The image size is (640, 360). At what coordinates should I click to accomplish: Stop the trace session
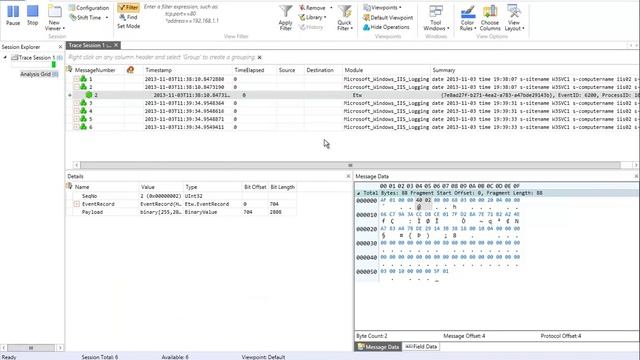(x=33, y=16)
